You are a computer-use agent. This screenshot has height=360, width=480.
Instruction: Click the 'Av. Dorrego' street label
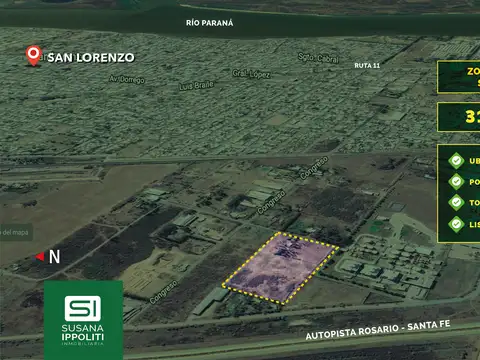[127, 79]
